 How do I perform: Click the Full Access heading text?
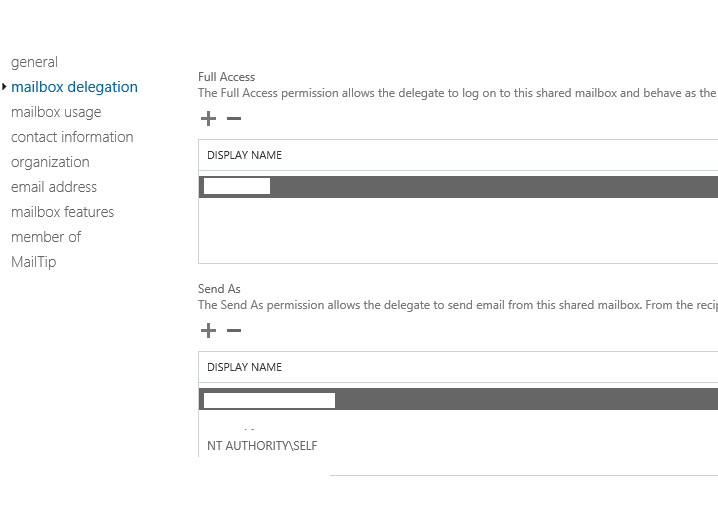tap(227, 77)
